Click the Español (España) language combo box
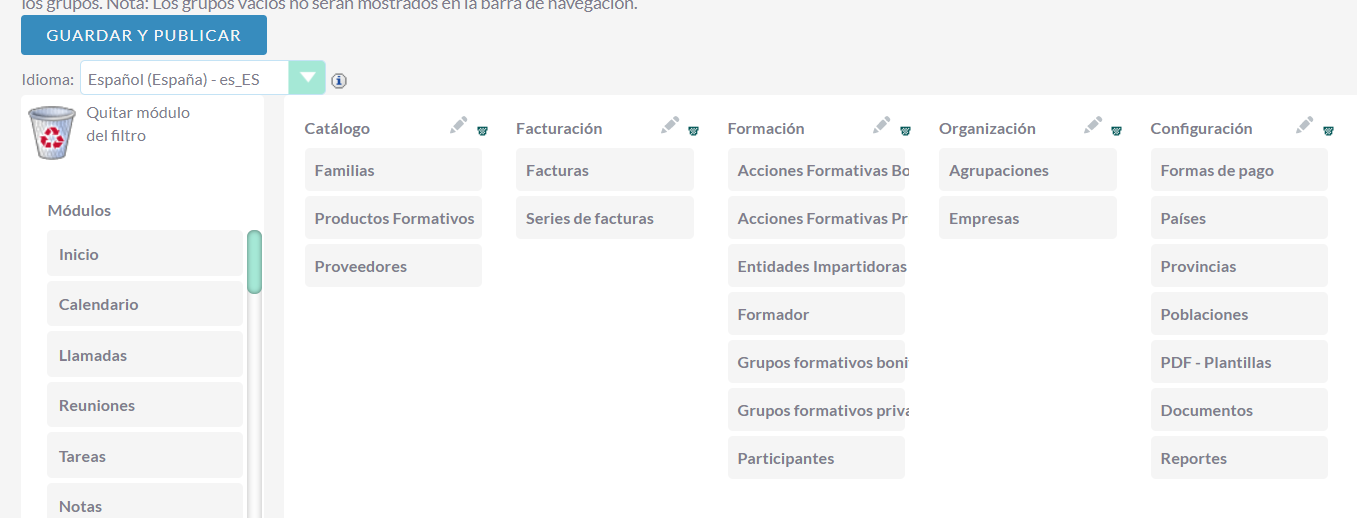1357x518 pixels. pyautogui.click(x=203, y=78)
